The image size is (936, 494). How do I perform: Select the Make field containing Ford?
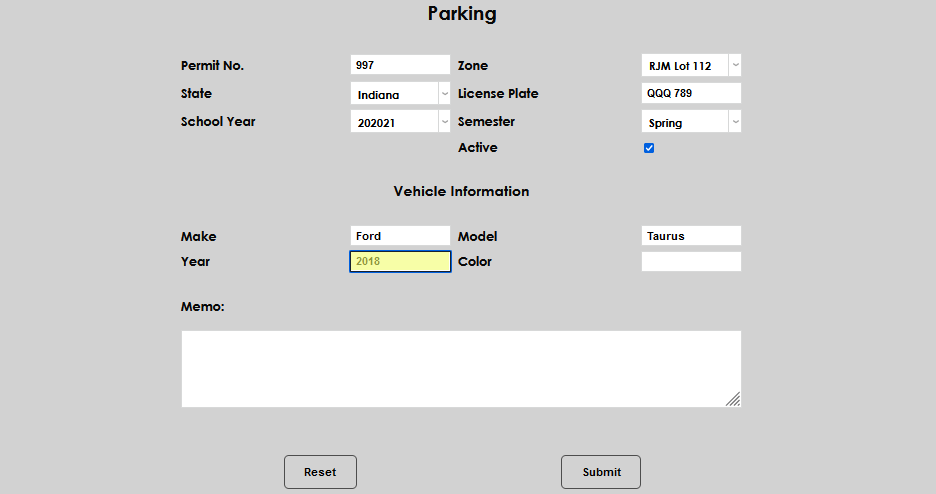400,236
